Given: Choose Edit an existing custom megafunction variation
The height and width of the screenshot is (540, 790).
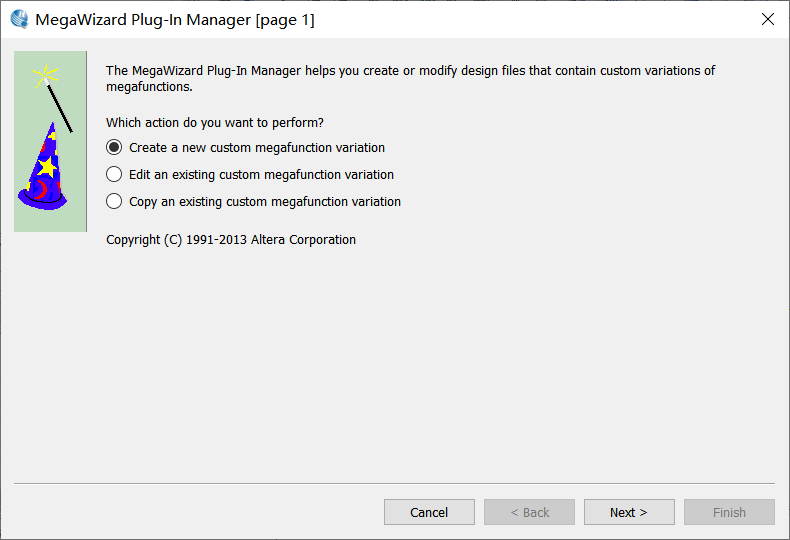Looking at the screenshot, I should [x=114, y=174].
